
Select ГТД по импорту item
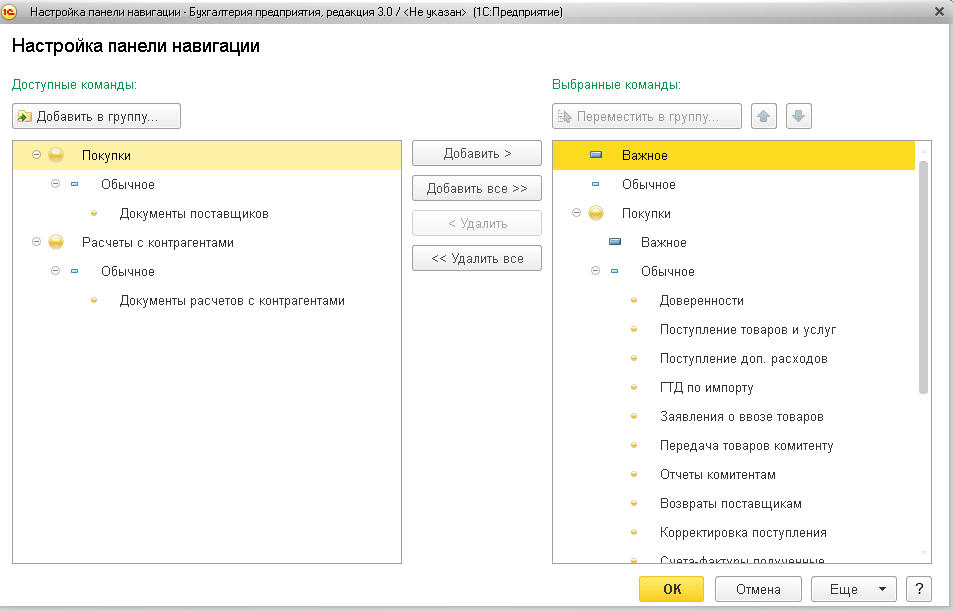pyautogui.click(x=706, y=387)
